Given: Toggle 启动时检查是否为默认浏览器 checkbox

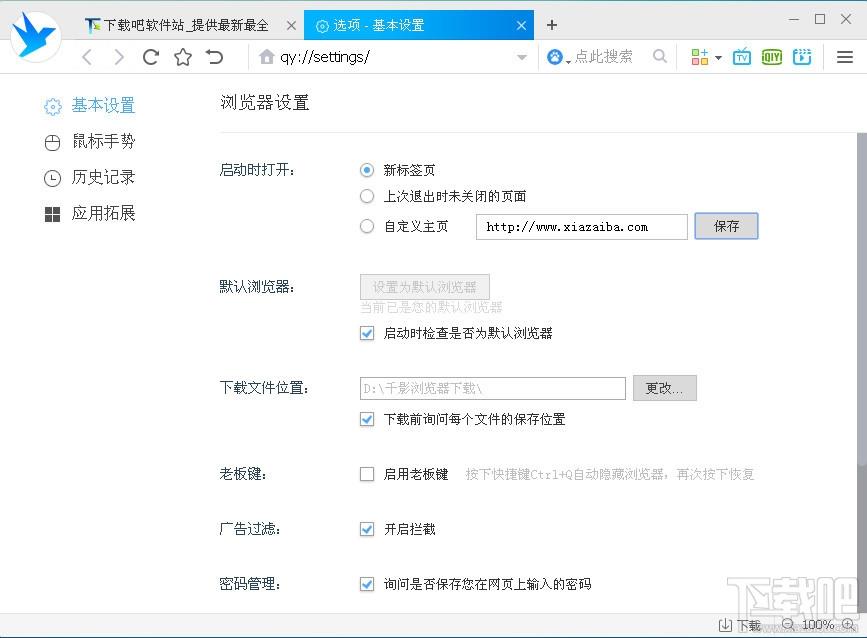Looking at the screenshot, I should 367,333.
